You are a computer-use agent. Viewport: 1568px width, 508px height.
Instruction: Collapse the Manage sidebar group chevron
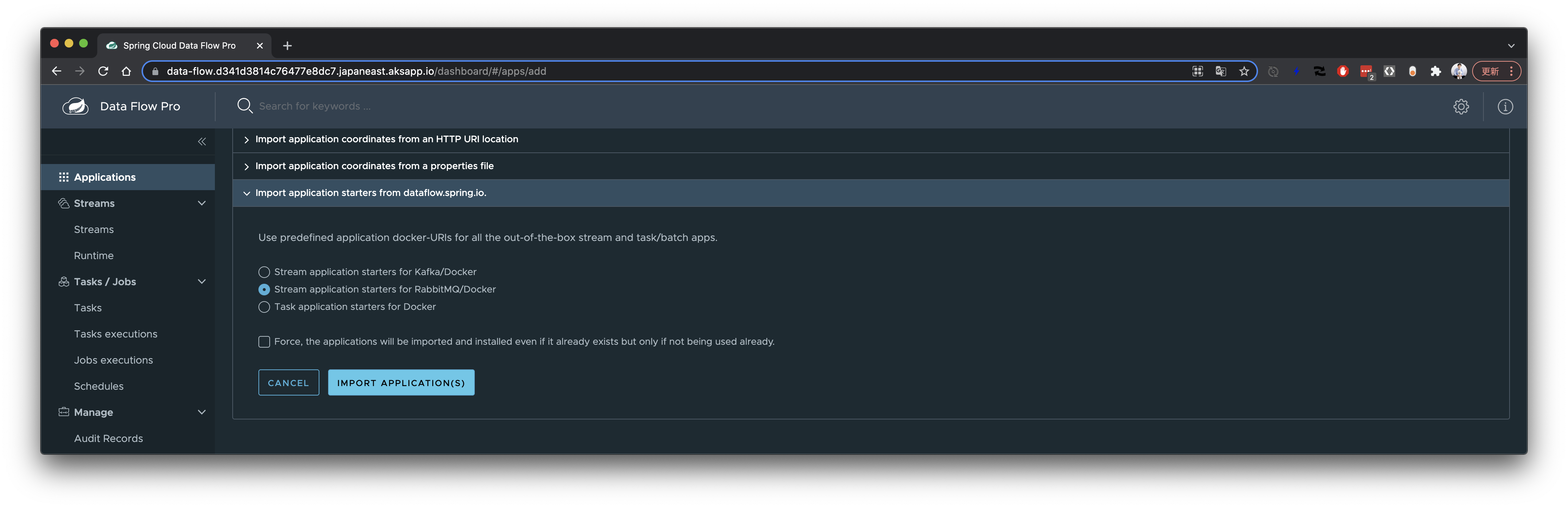click(201, 412)
